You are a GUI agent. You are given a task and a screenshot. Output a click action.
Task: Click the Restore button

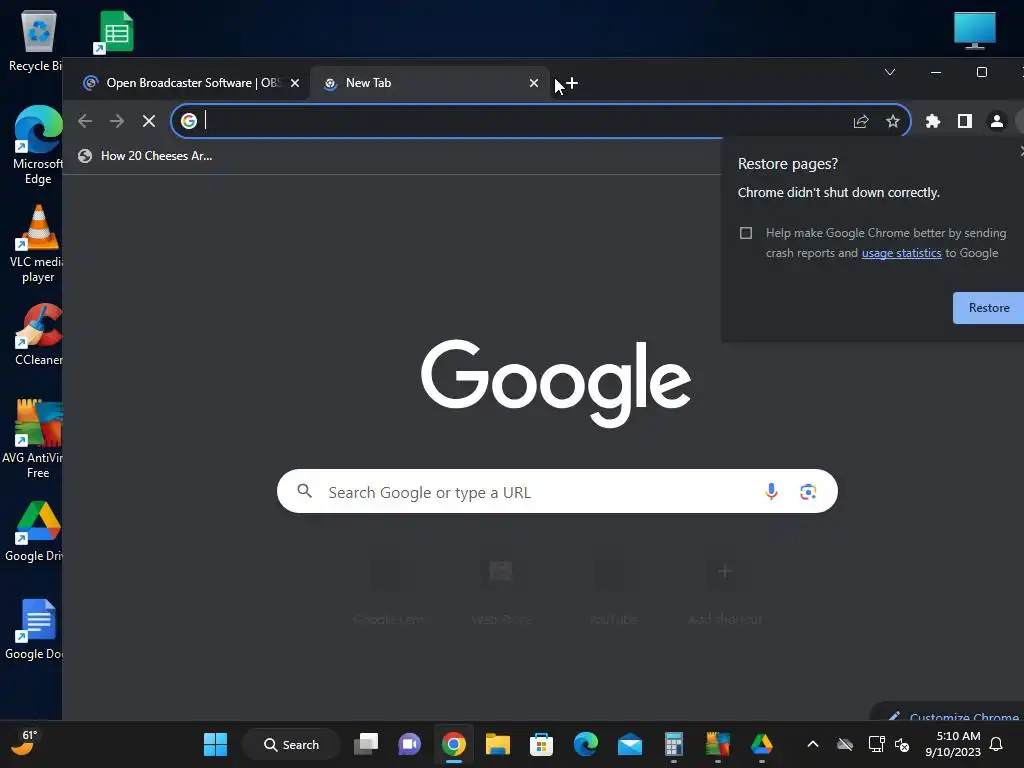click(988, 308)
